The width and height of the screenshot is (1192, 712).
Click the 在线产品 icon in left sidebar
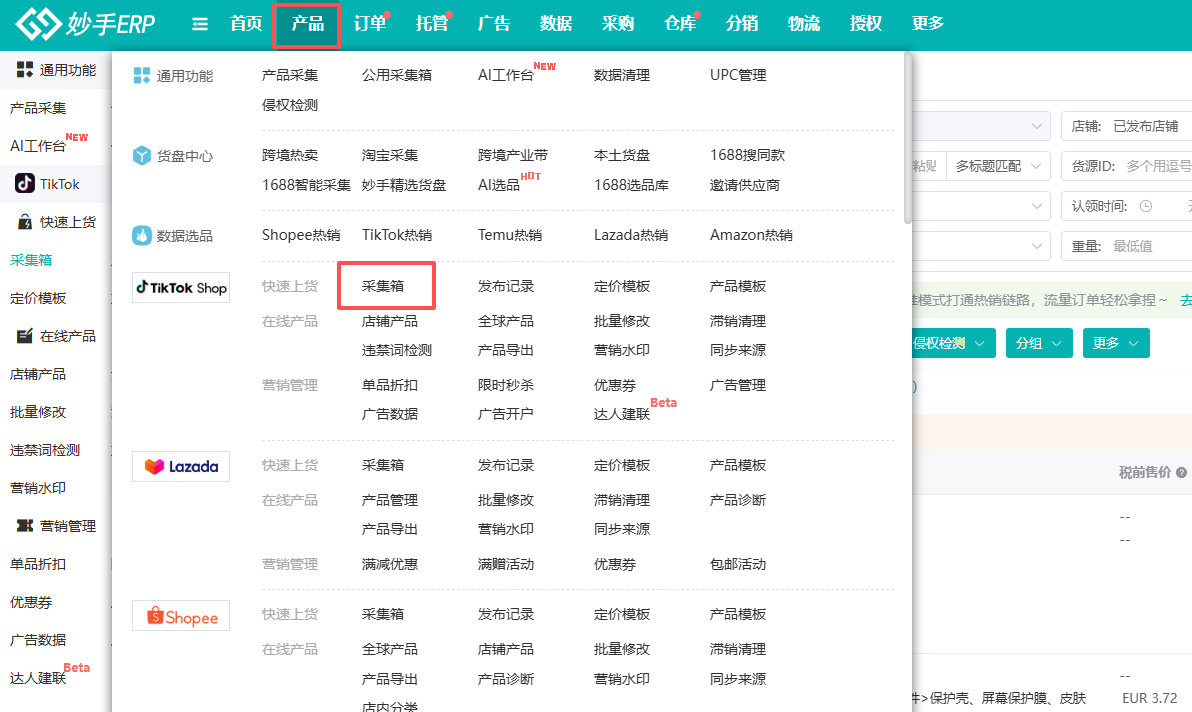25,336
